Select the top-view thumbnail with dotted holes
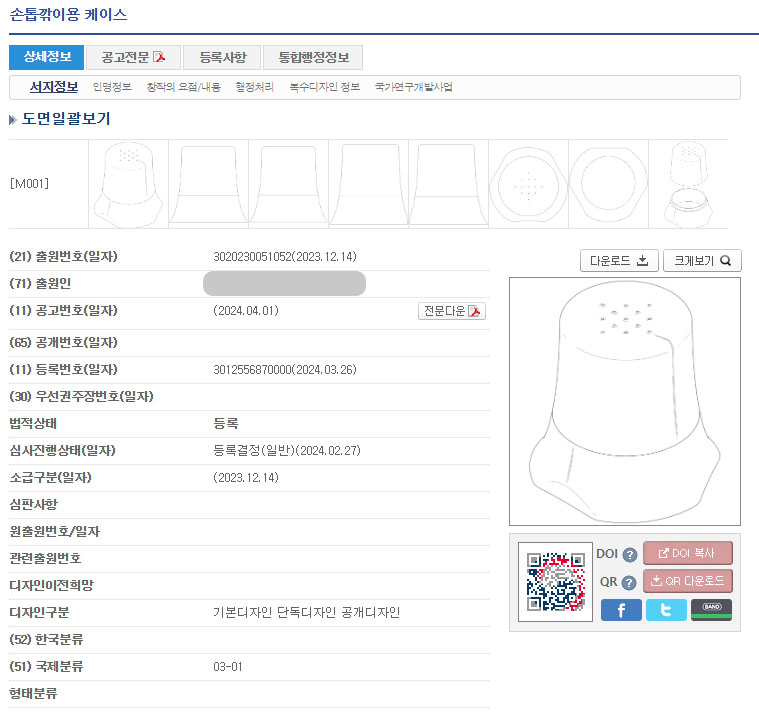Image resolution: width=759 pixels, height=724 pixels. (x=532, y=184)
